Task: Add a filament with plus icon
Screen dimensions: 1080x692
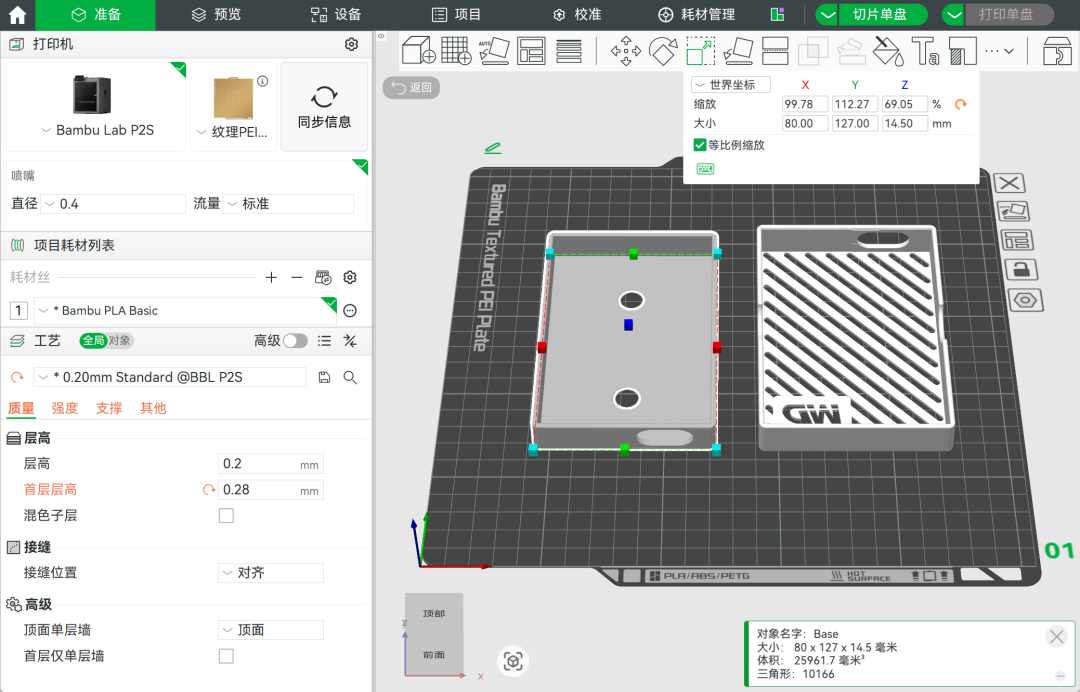Action: coord(271,277)
